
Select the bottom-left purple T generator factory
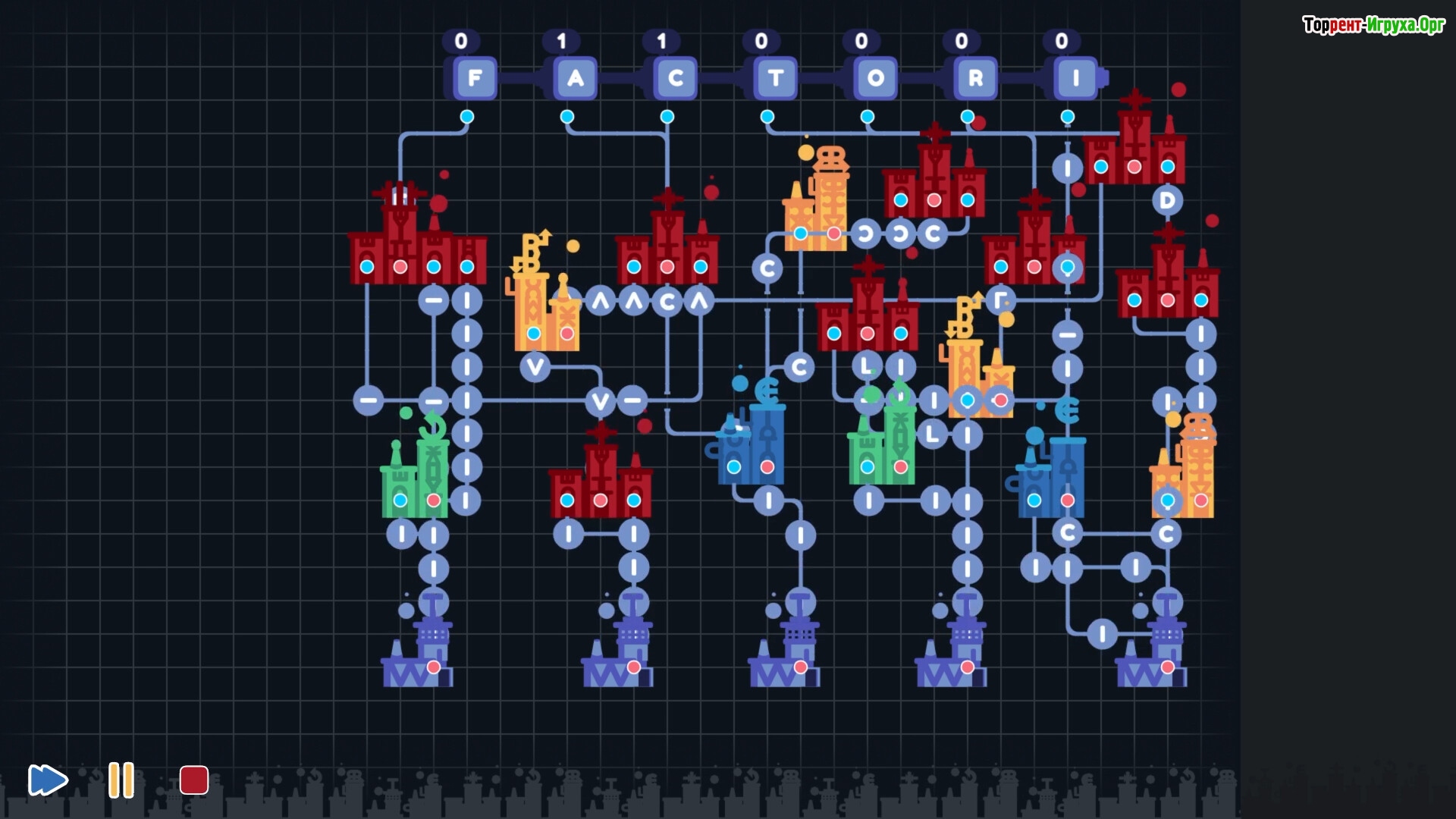[x=419, y=648]
